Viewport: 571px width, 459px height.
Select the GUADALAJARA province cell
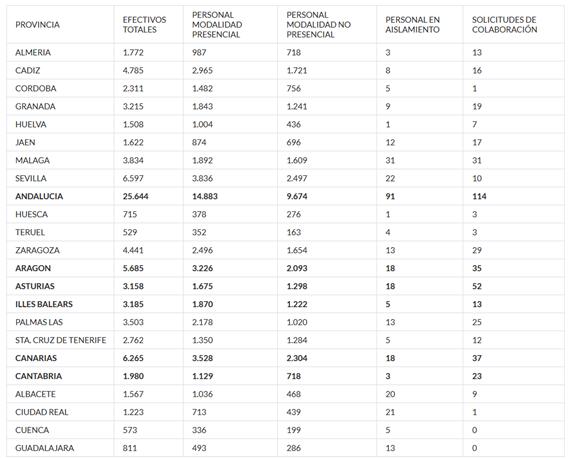tap(44, 448)
